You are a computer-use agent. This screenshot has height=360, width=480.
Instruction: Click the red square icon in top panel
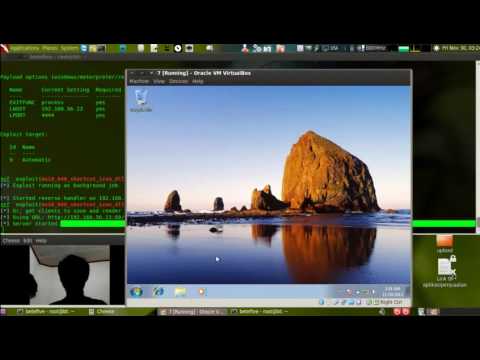pyautogui.click(x=281, y=49)
